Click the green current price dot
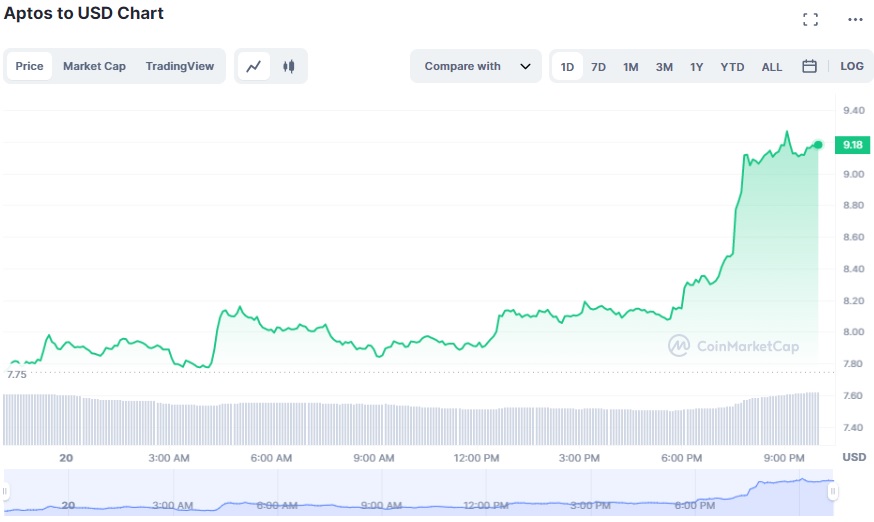874x522 pixels. [x=818, y=145]
